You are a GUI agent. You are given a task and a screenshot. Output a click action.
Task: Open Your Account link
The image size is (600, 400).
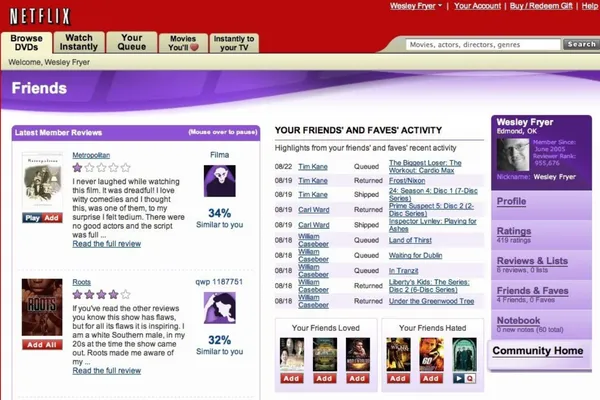[477, 6]
